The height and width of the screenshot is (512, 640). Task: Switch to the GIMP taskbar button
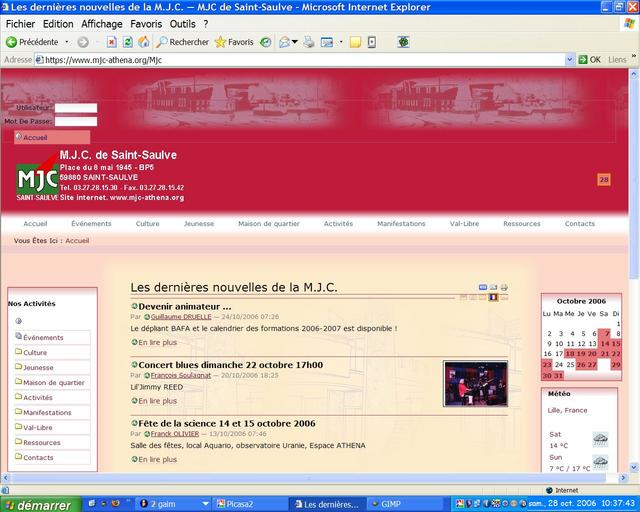click(x=405, y=504)
